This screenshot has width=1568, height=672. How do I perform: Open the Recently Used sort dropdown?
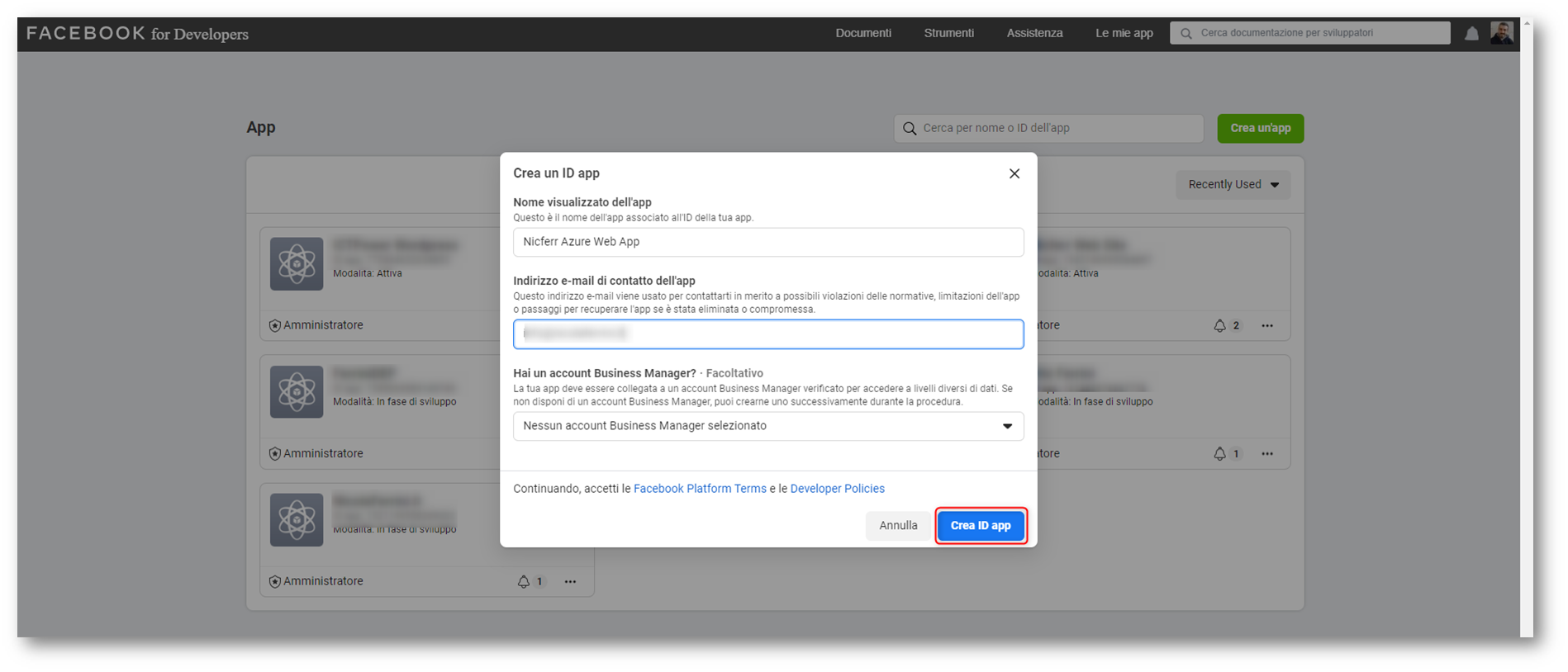[1233, 185]
